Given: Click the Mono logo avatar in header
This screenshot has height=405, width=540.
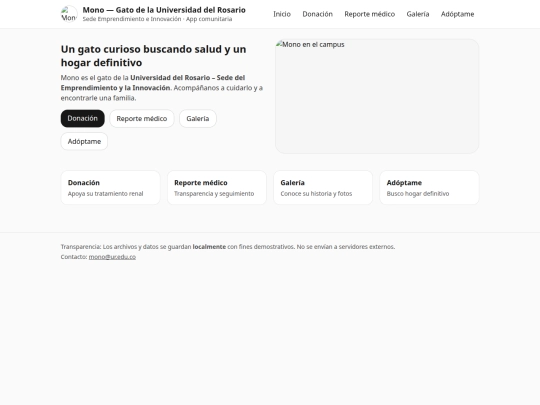Looking at the screenshot, I should click(69, 14).
